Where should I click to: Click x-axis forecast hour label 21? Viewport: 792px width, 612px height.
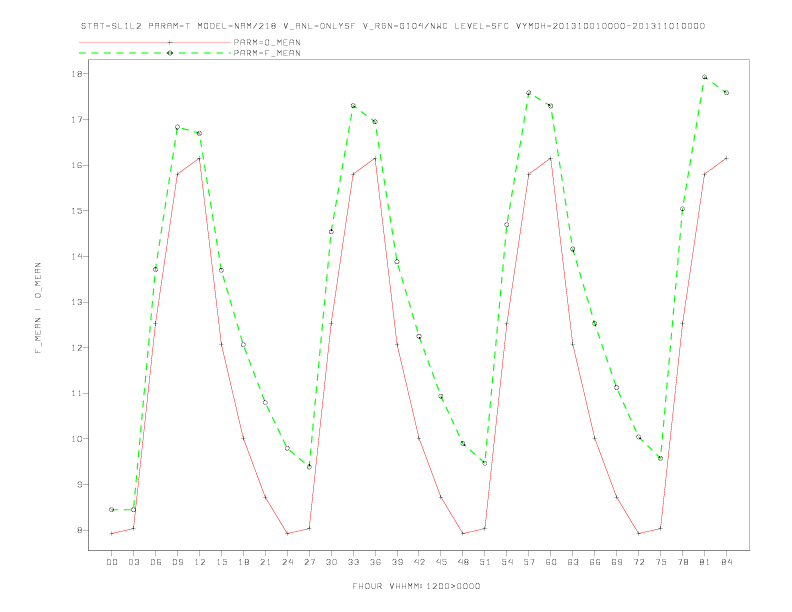point(265,562)
